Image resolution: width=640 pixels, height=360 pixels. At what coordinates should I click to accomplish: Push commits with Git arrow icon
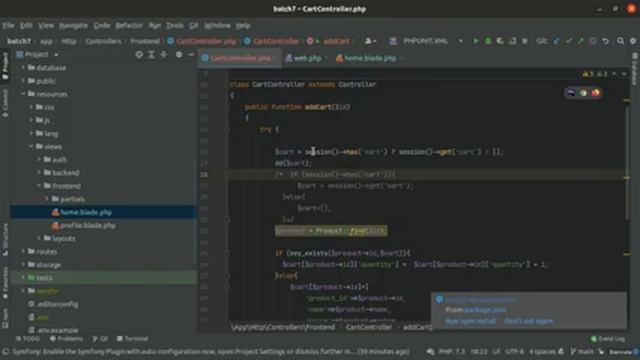coord(580,41)
